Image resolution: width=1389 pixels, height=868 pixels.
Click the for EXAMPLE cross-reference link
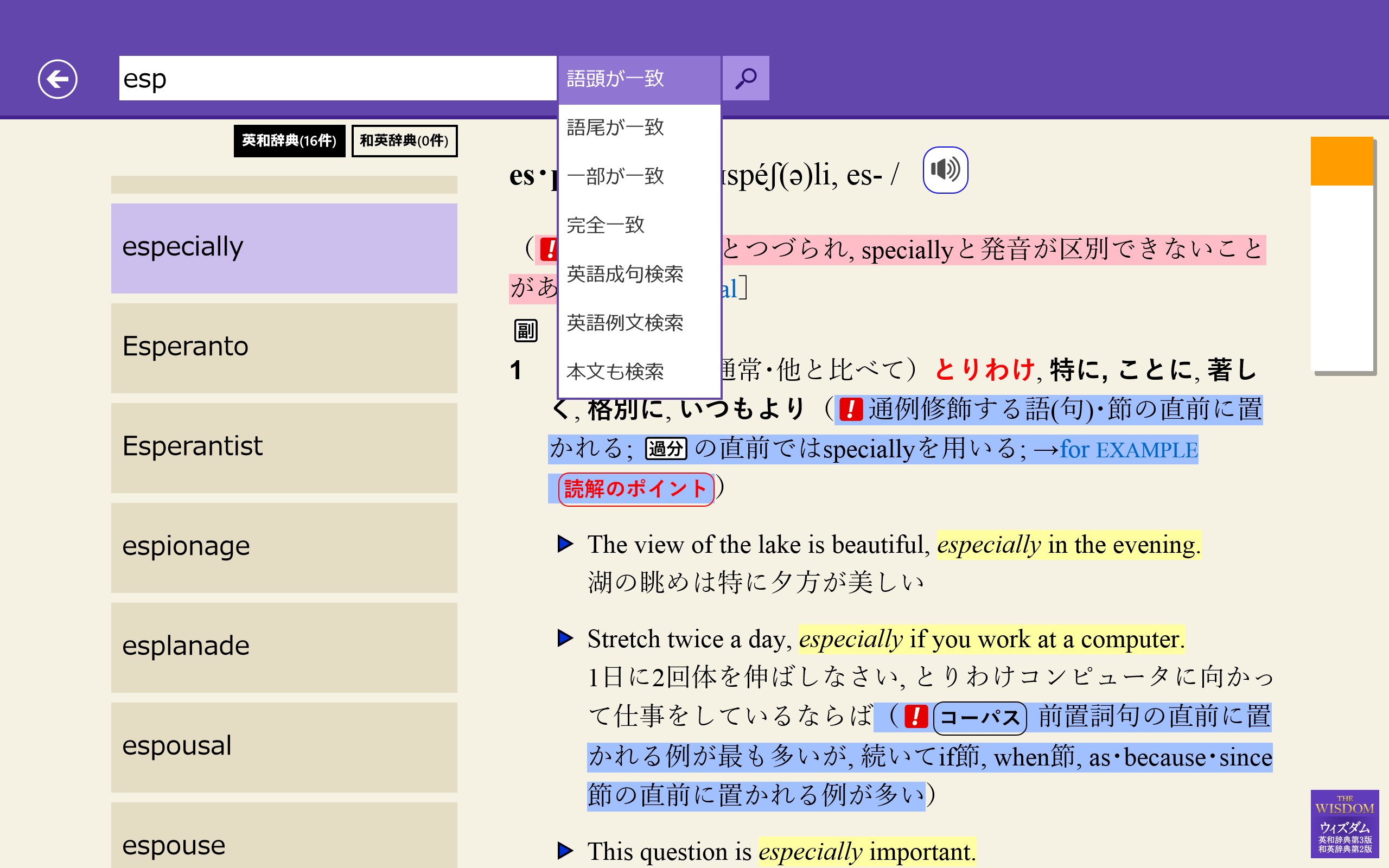click(x=1129, y=450)
